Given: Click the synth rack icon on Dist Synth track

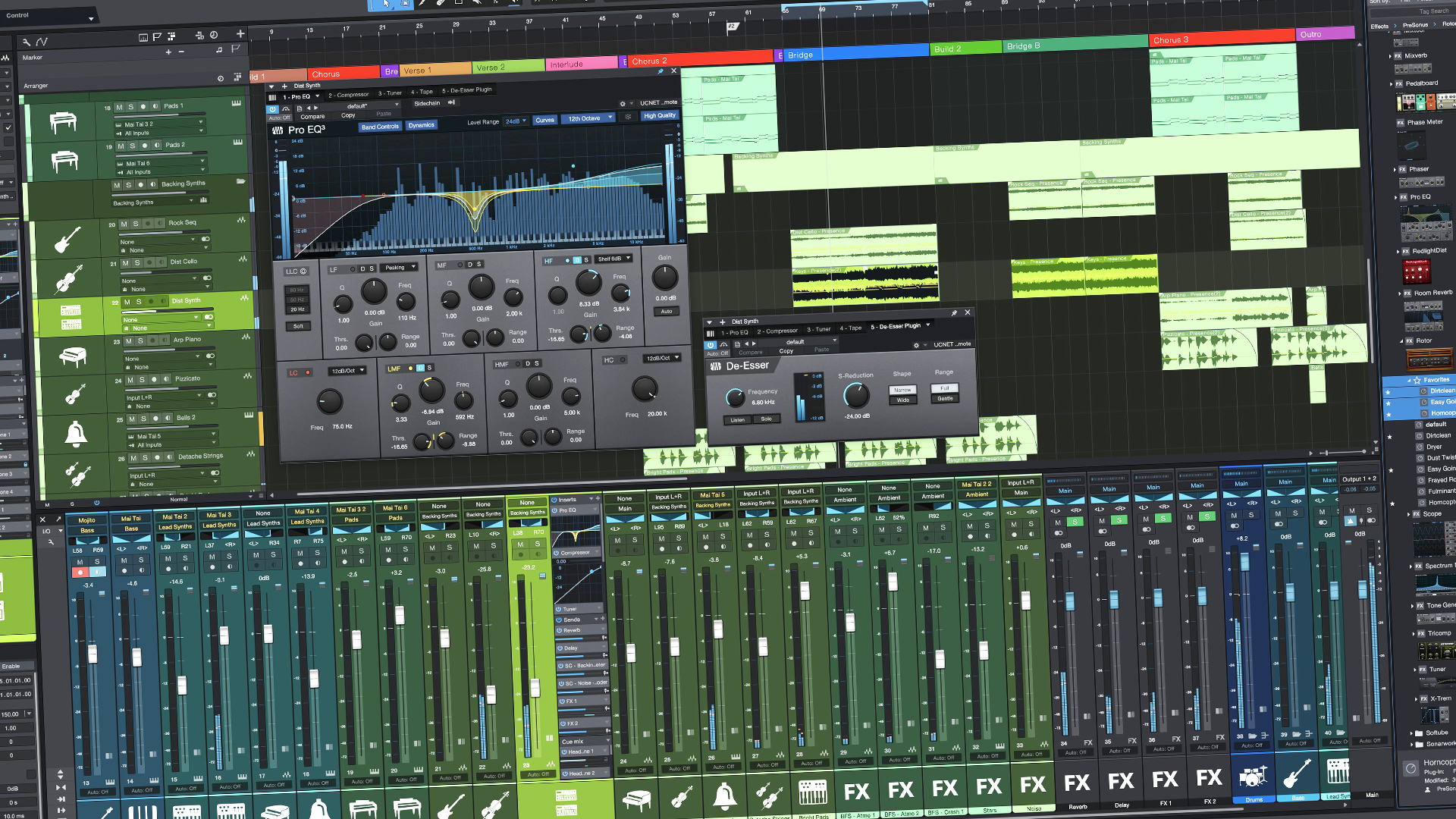Looking at the screenshot, I should [x=71, y=317].
